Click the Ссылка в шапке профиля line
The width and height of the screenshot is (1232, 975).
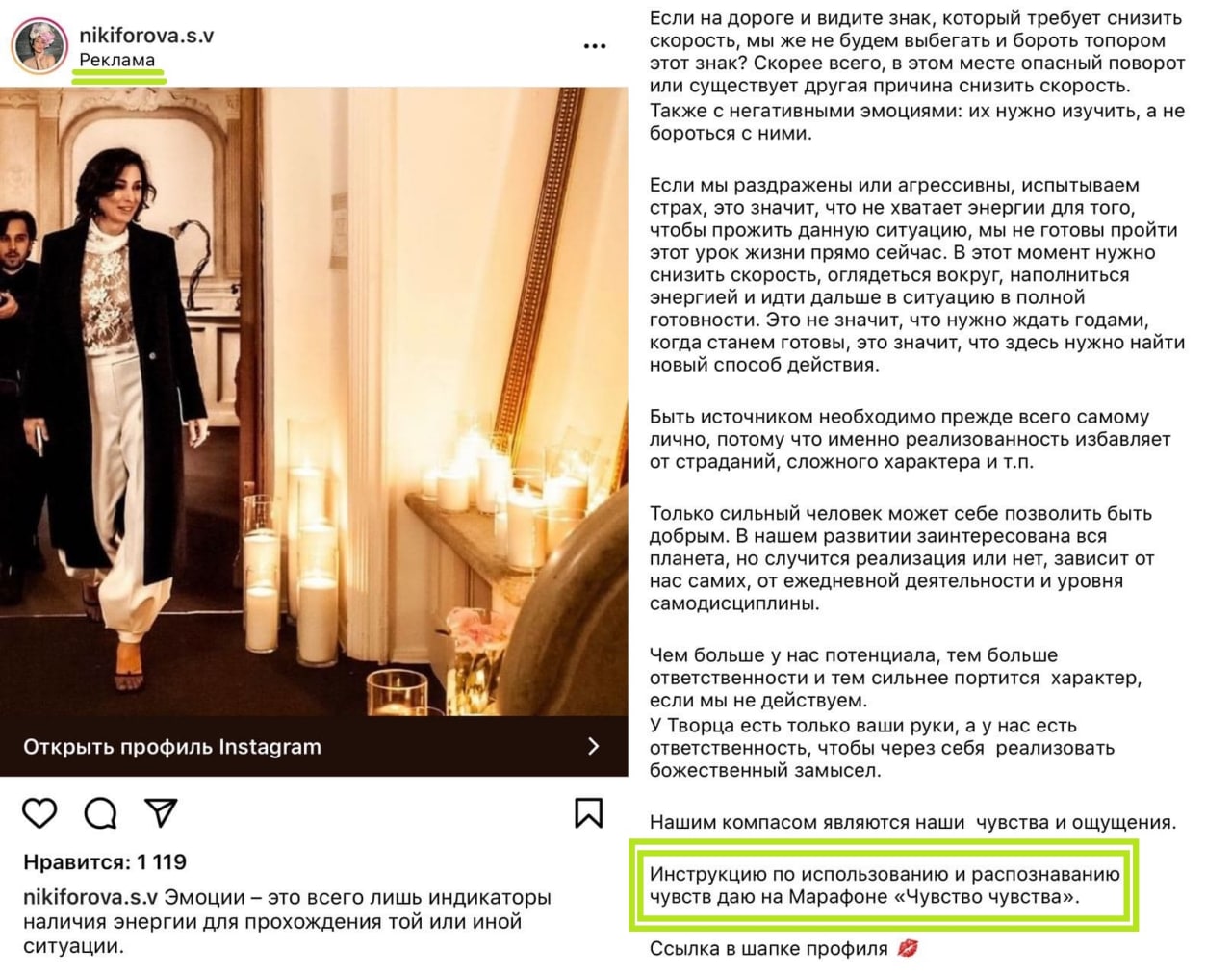[768, 948]
